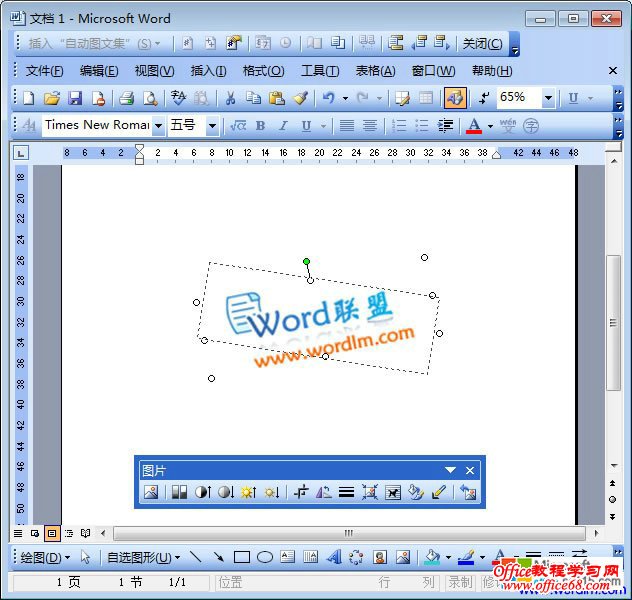Image resolution: width=632 pixels, height=600 pixels.
Task: Open Text Wrapping options in picture toolbar
Action: (393, 492)
